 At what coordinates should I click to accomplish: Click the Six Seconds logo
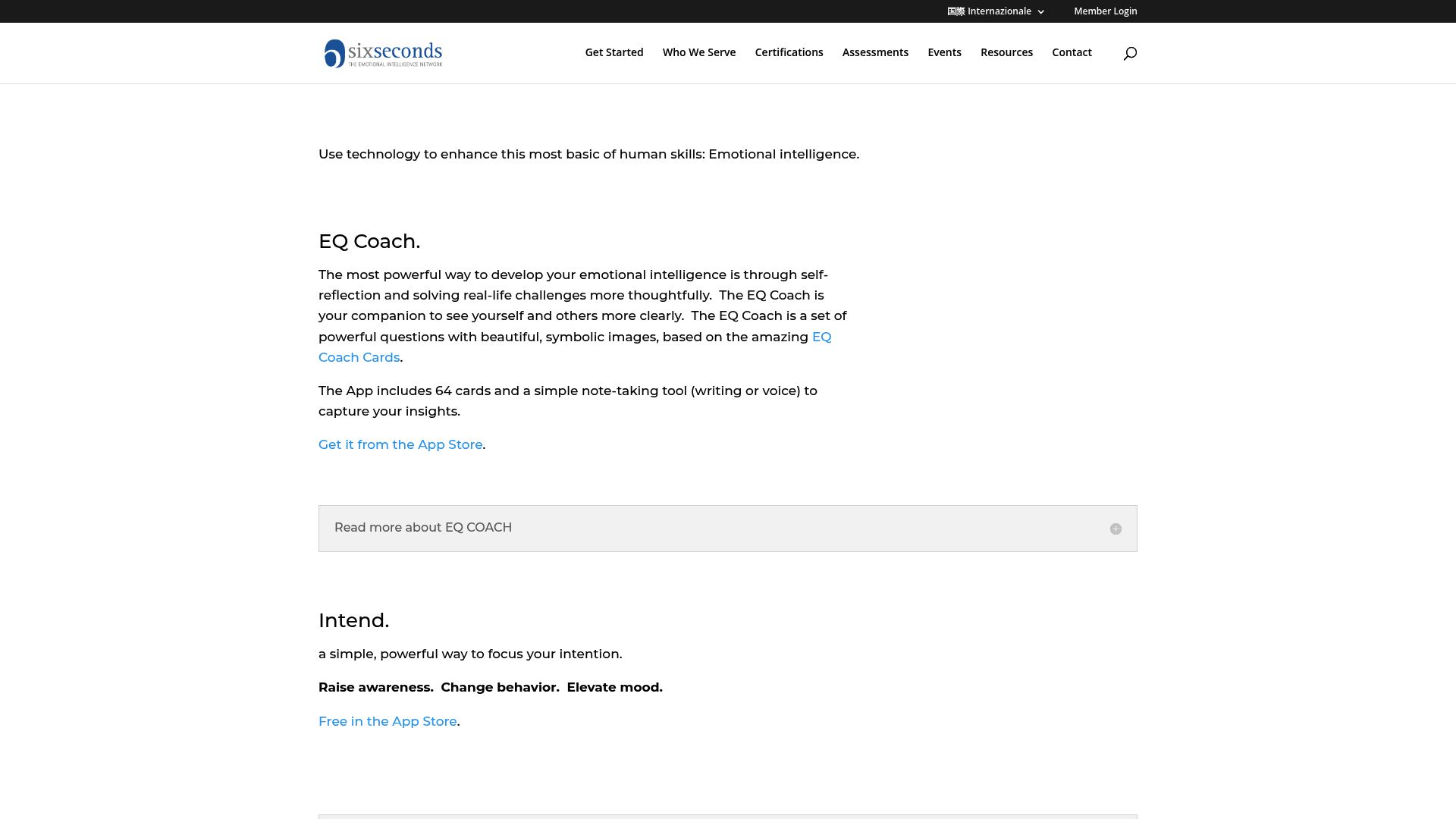point(383,53)
